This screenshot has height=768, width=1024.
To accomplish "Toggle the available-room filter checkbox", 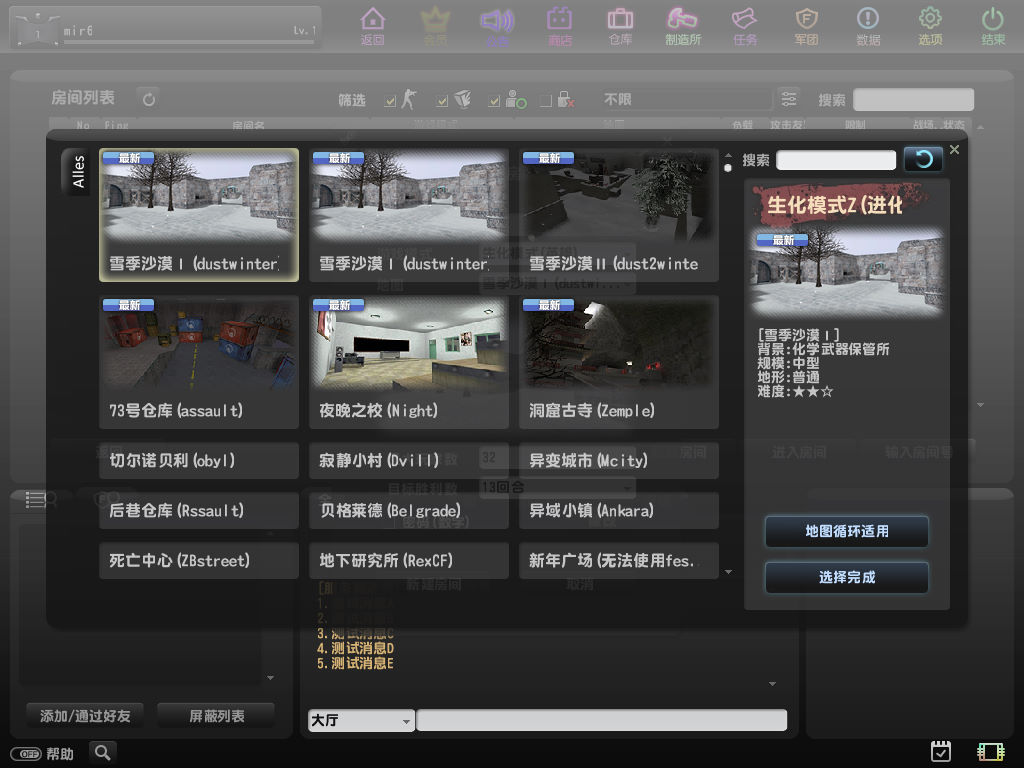I will click(x=494, y=101).
